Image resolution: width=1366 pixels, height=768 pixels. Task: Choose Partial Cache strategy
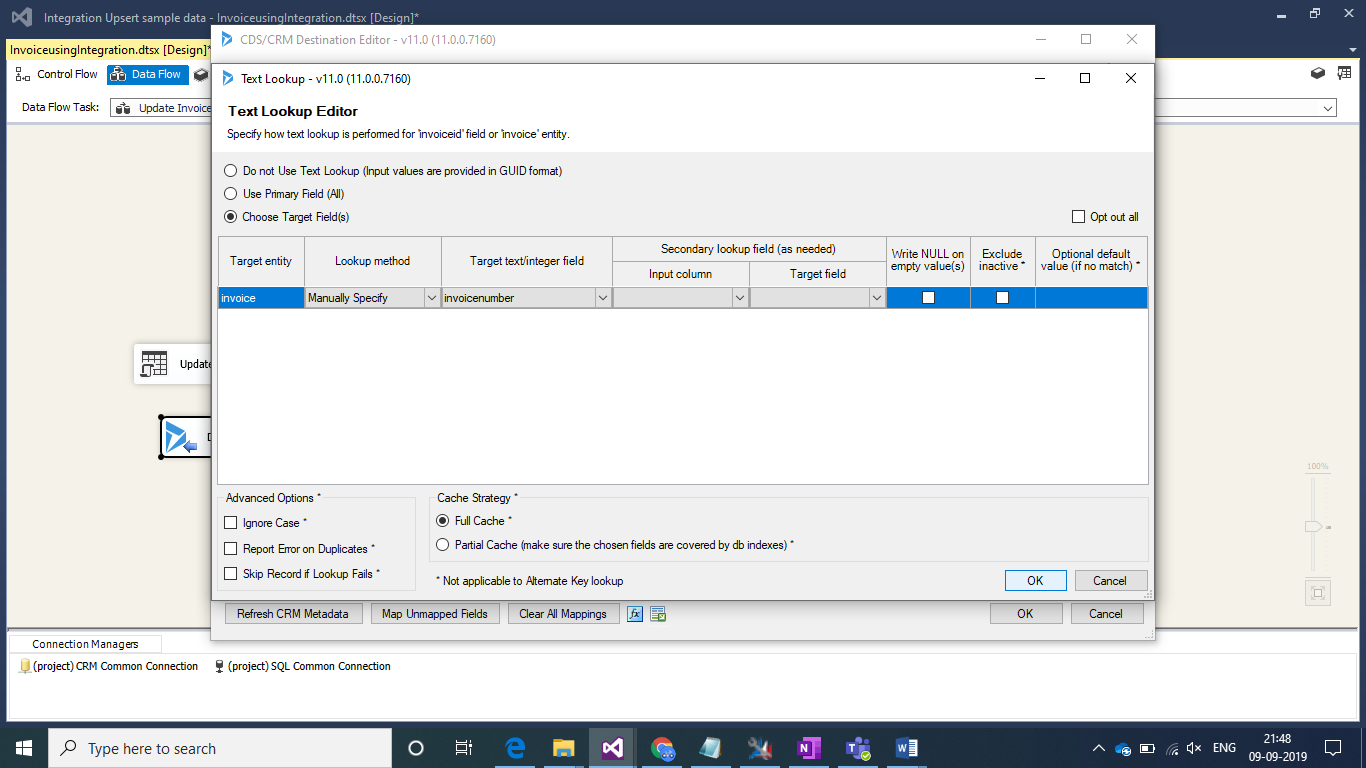click(x=443, y=545)
